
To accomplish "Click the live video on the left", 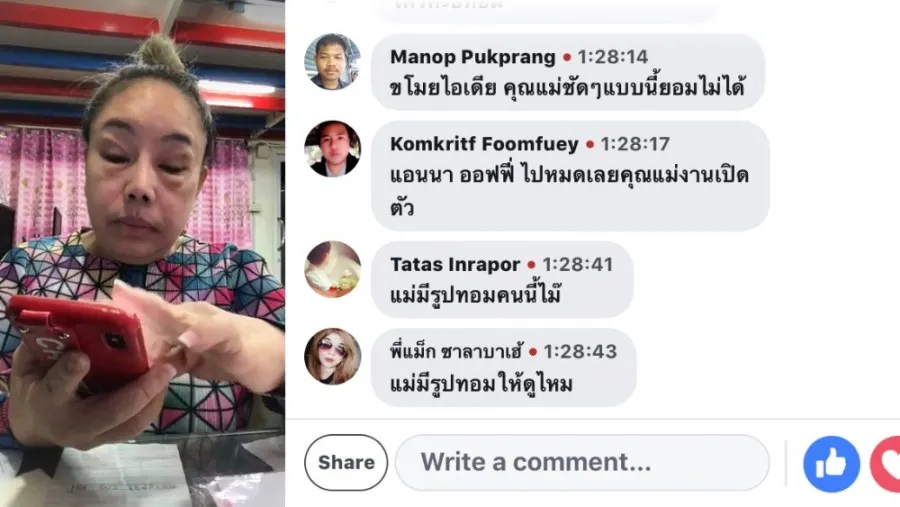I will (142, 253).
